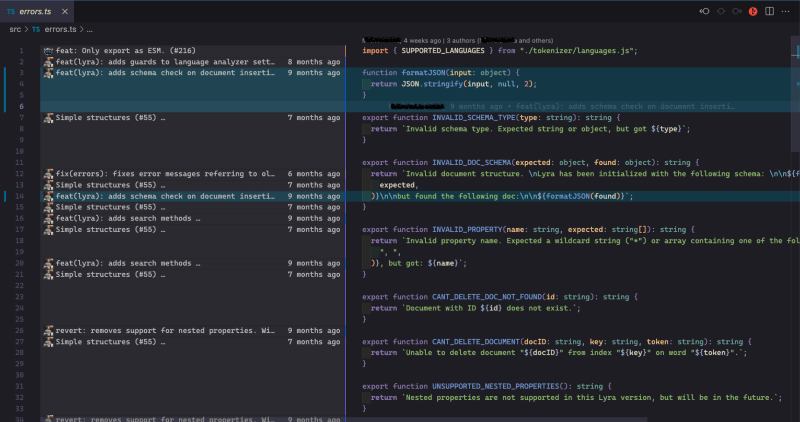Click the src breadcrumb folder
800x422 pixels.
pos(15,30)
